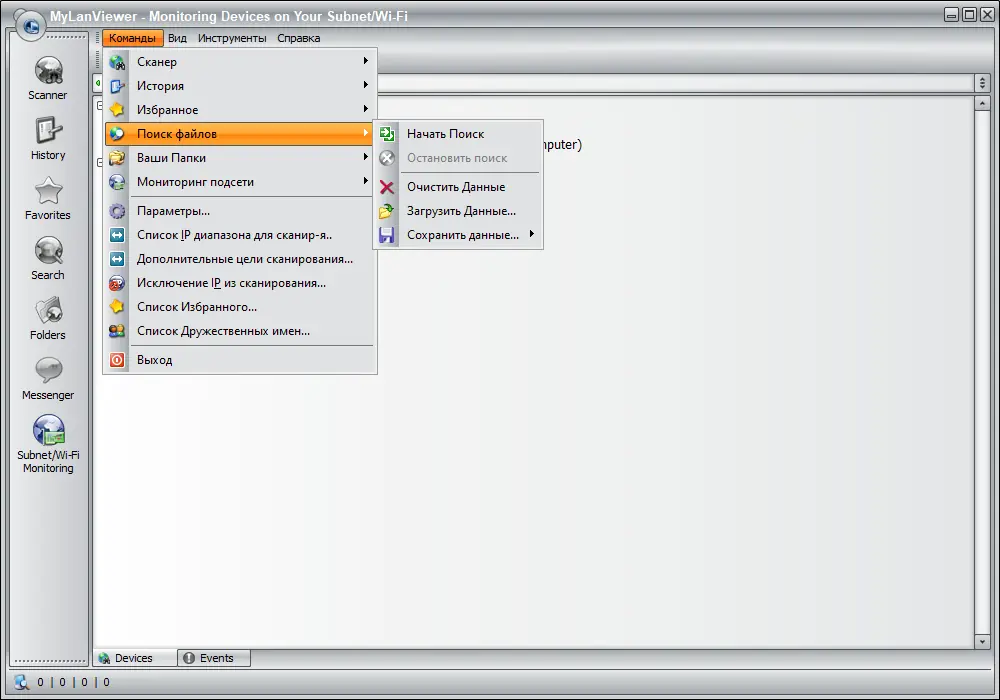The height and width of the screenshot is (700, 1000).
Task: Switch to the Events tab
Action: [213, 658]
